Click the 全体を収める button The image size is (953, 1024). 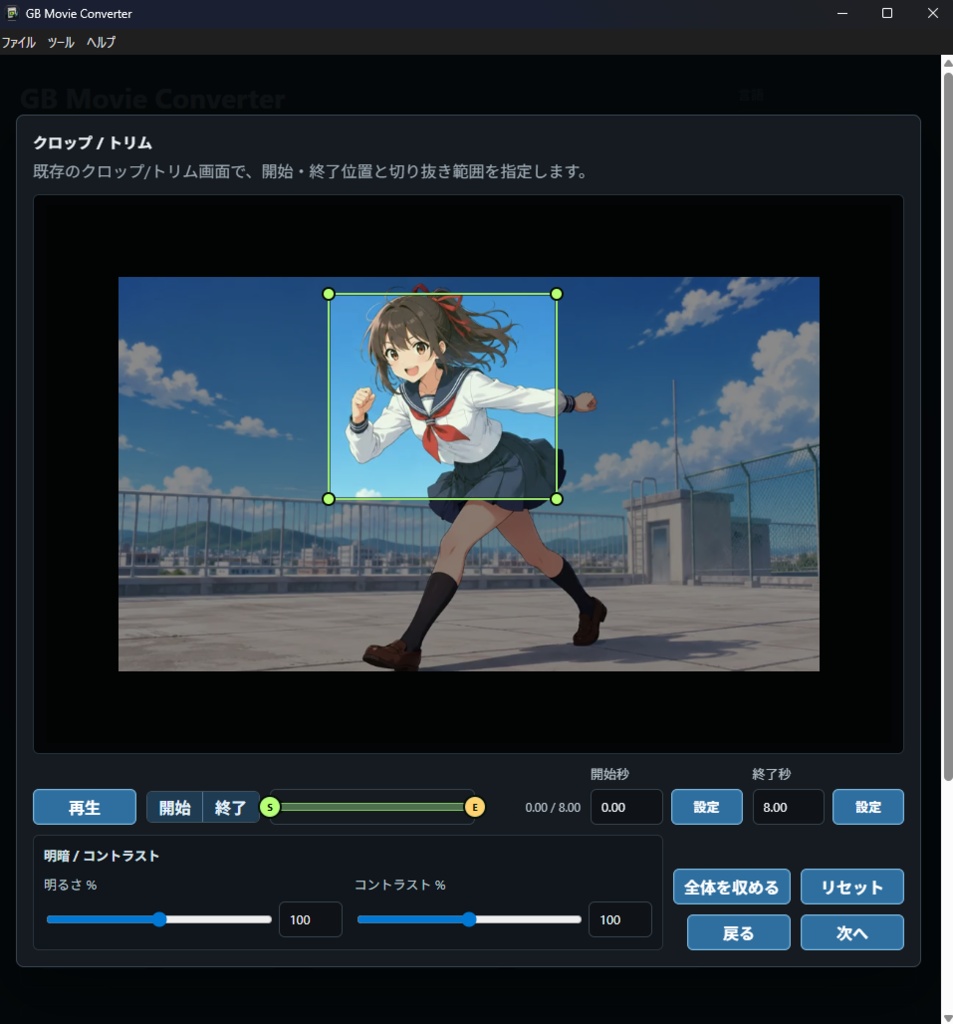(x=732, y=887)
